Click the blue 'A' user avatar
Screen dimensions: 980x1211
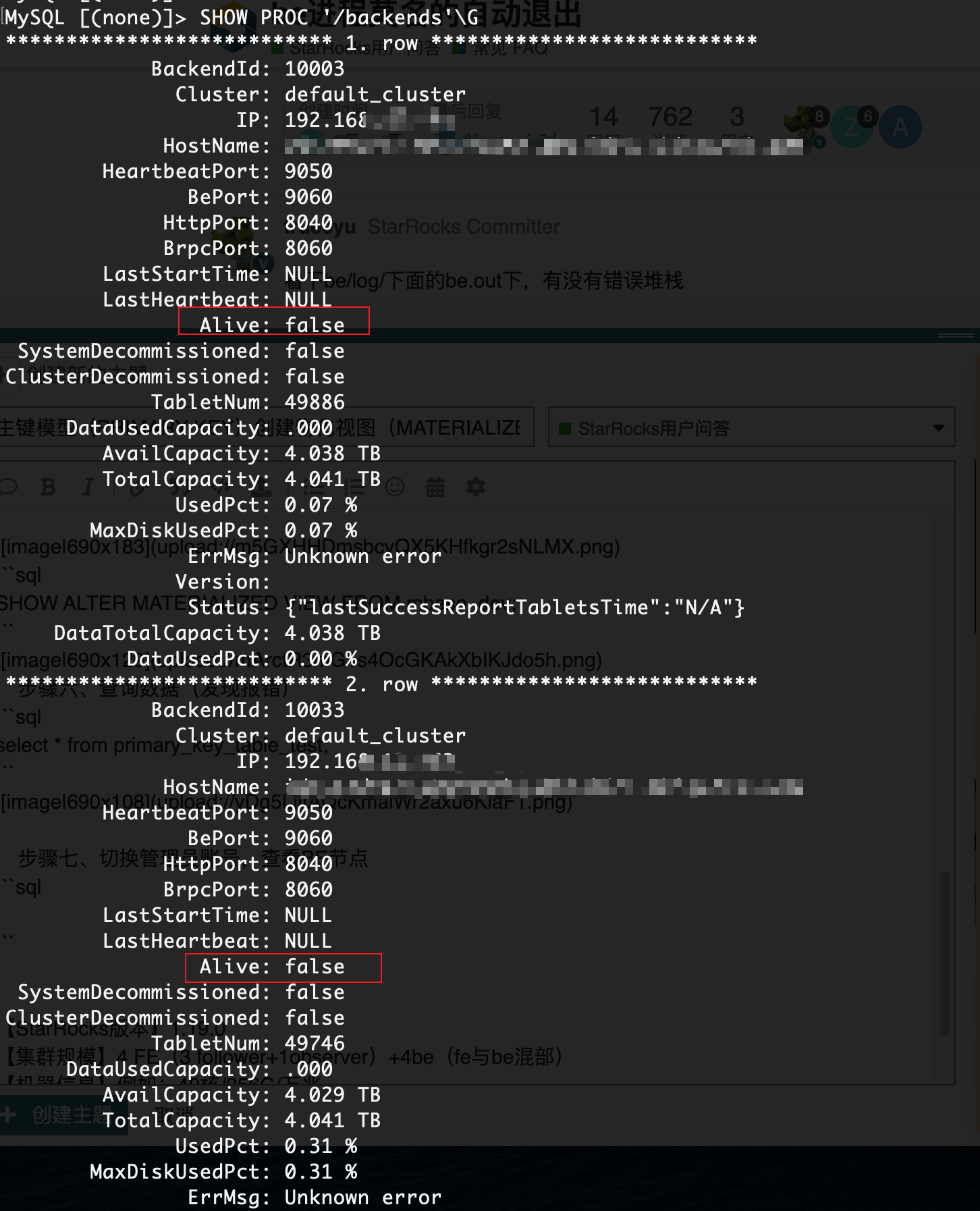point(900,127)
